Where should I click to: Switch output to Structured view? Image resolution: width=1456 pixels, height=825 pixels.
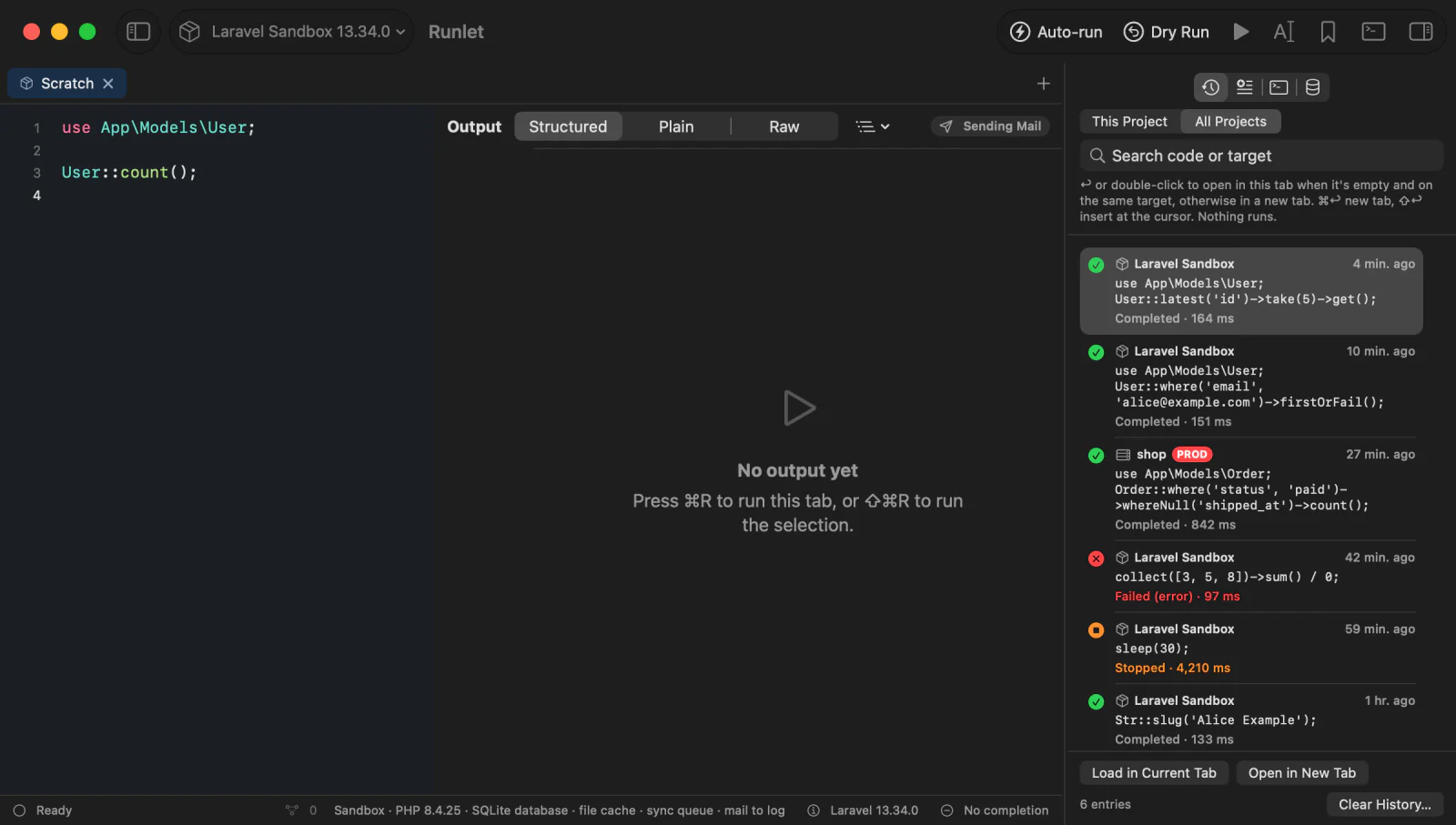568,126
